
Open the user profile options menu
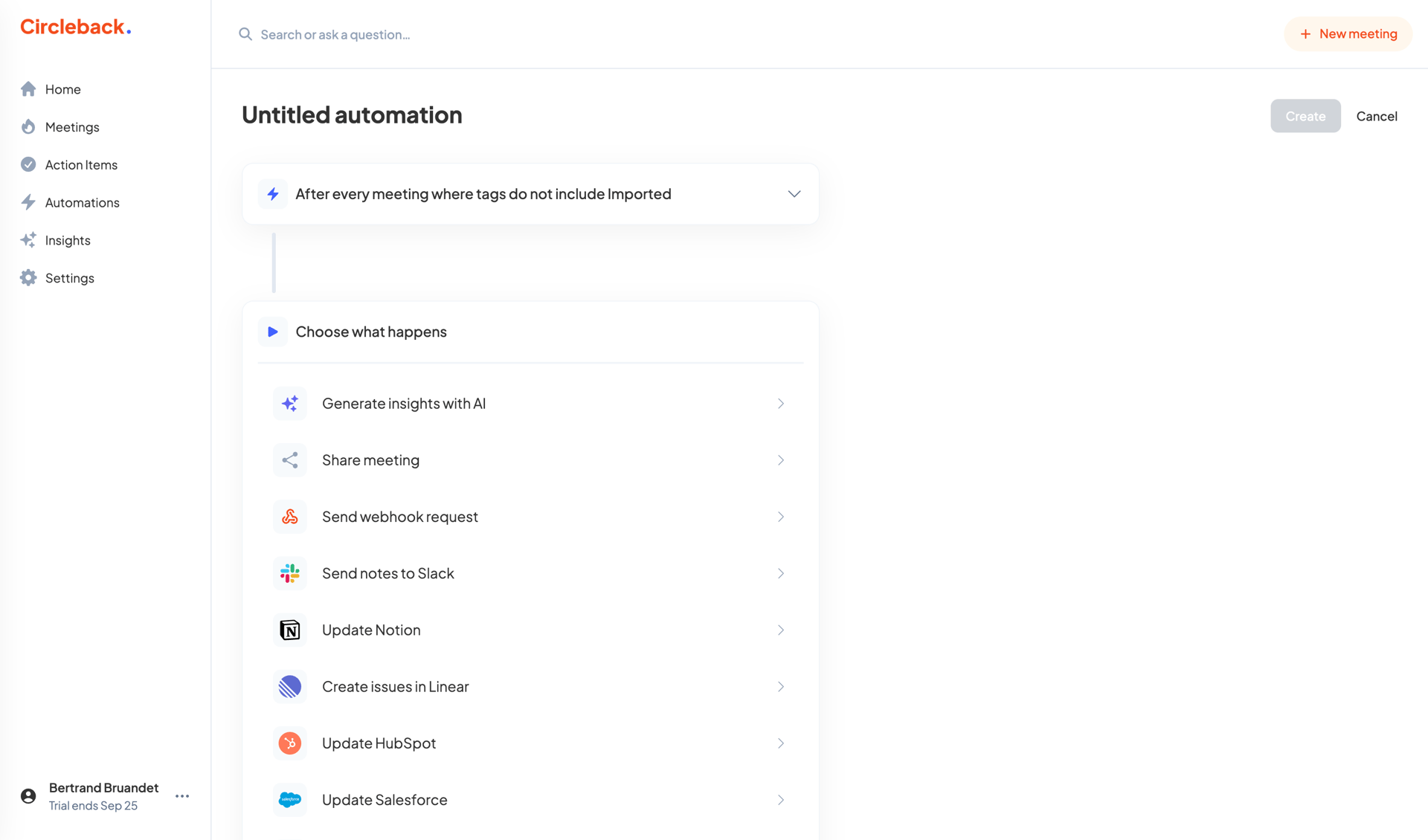(181, 795)
